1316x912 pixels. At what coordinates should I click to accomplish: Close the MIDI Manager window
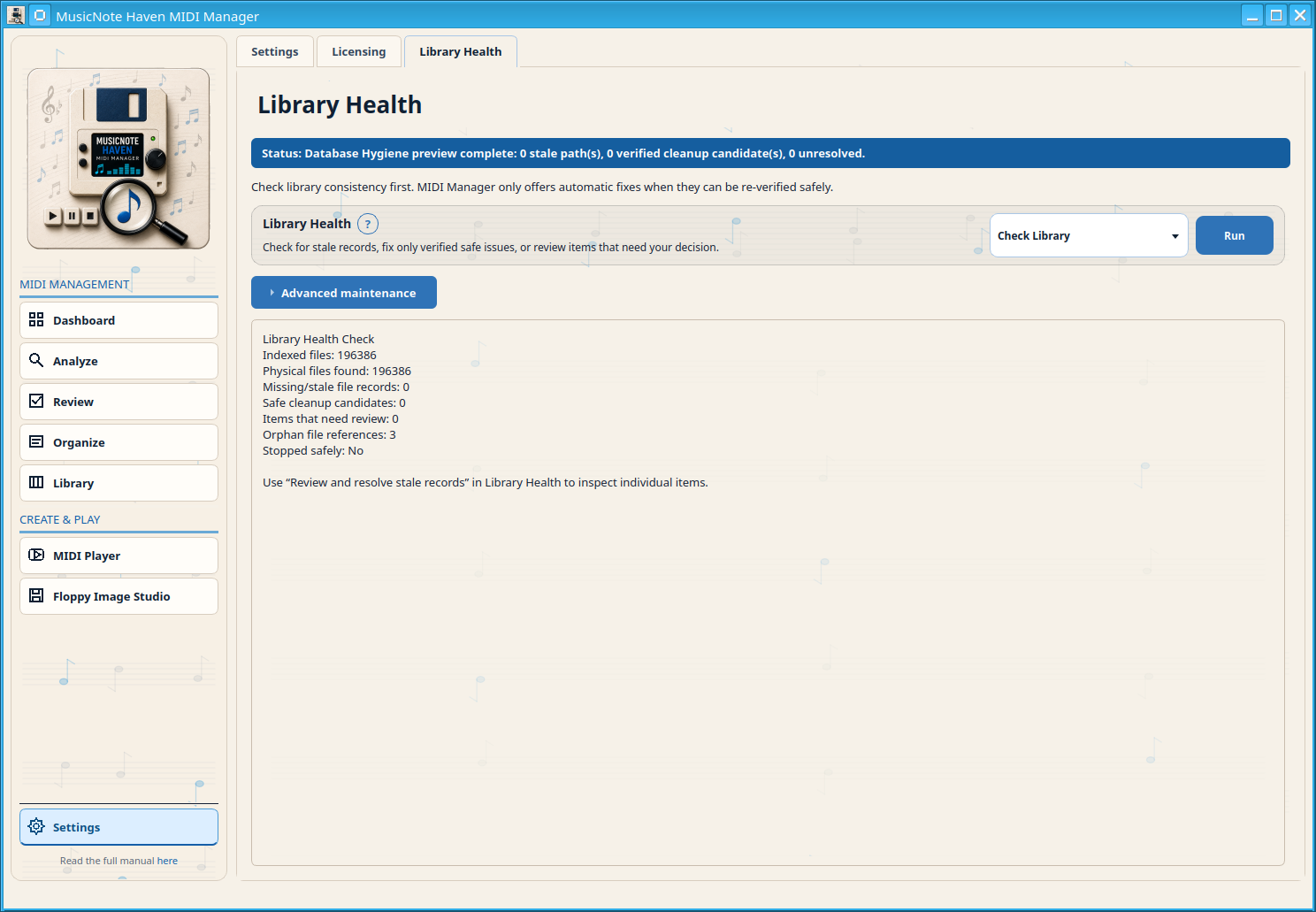click(1300, 15)
